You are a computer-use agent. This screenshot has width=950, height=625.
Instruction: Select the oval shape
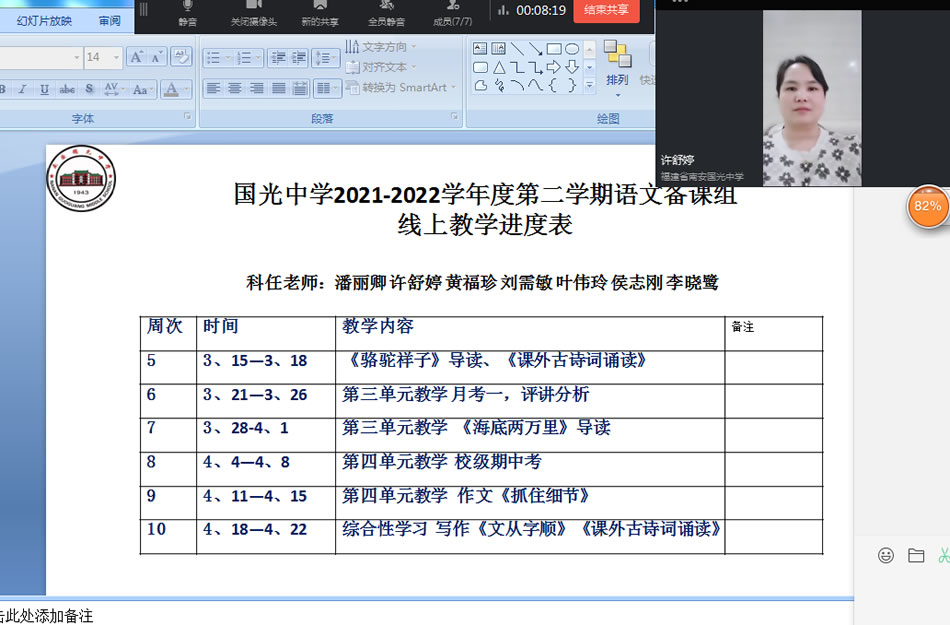pyautogui.click(x=572, y=48)
